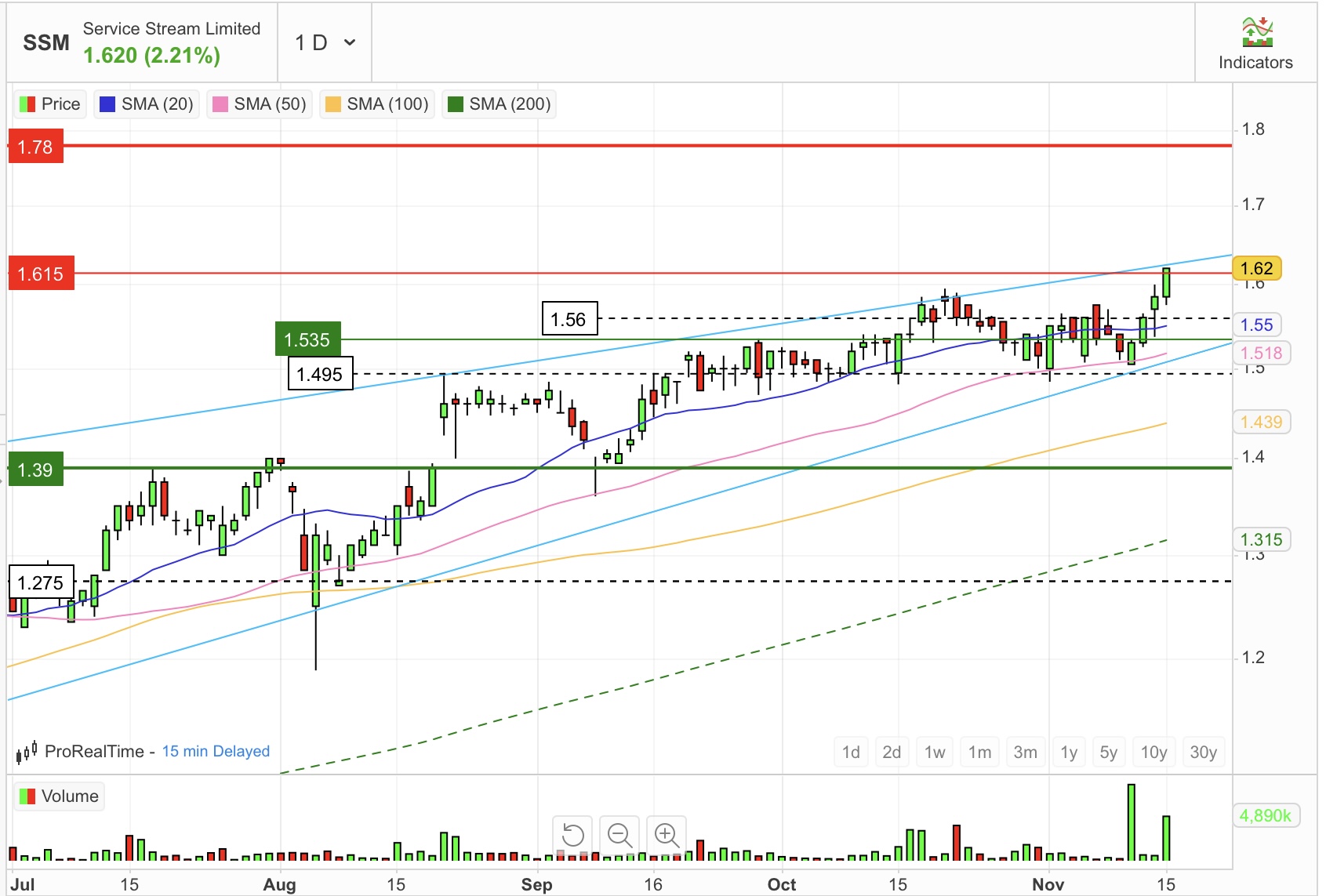Click the Nov label on time axis
Screen dimensions: 1326x896
(1048, 884)
